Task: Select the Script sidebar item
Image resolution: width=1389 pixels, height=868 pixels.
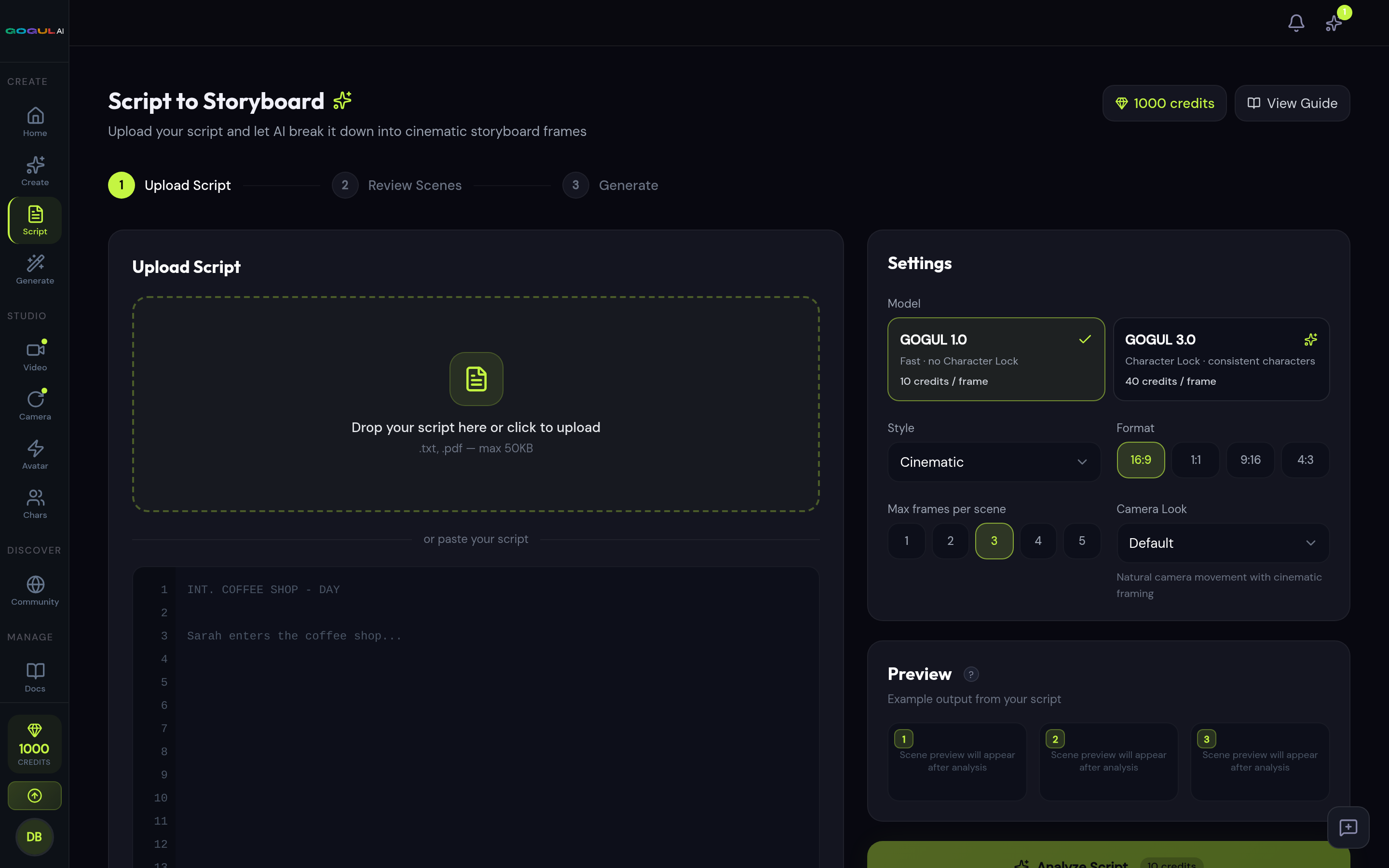Action: tap(35, 220)
